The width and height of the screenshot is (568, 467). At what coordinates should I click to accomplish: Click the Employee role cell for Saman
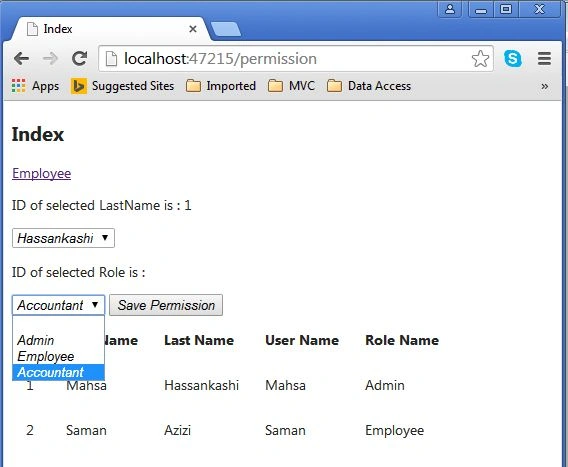tap(394, 430)
